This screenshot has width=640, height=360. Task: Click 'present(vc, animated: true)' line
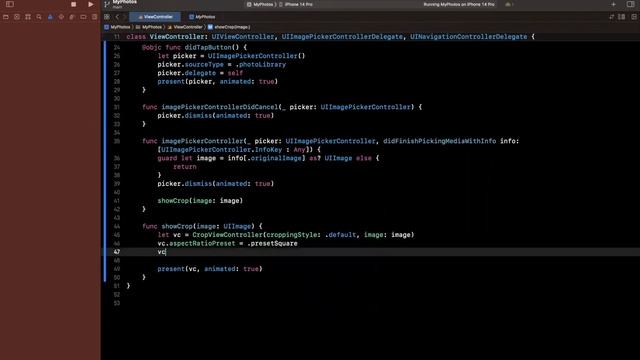point(210,269)
